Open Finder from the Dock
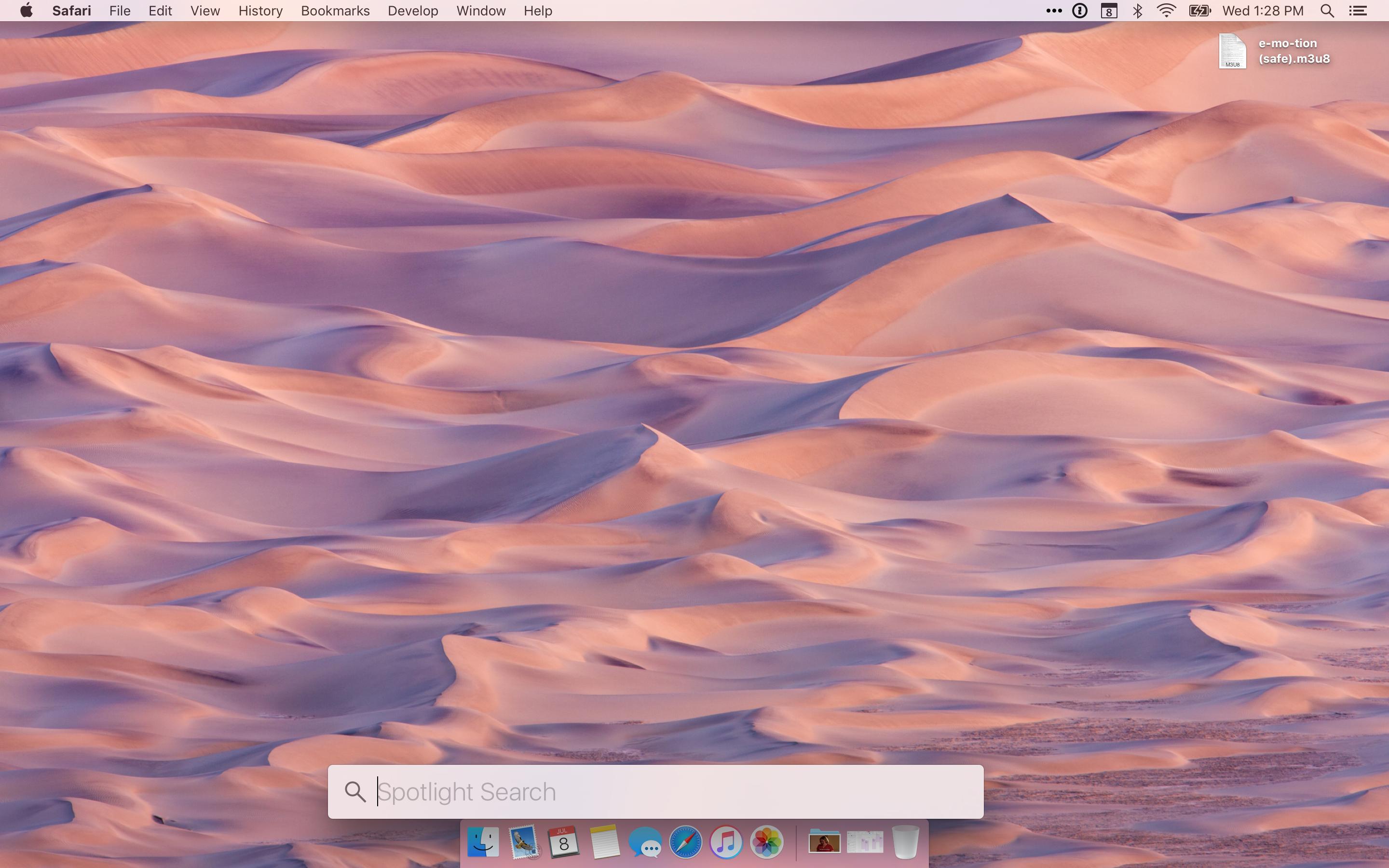 (x=483, y=842)
